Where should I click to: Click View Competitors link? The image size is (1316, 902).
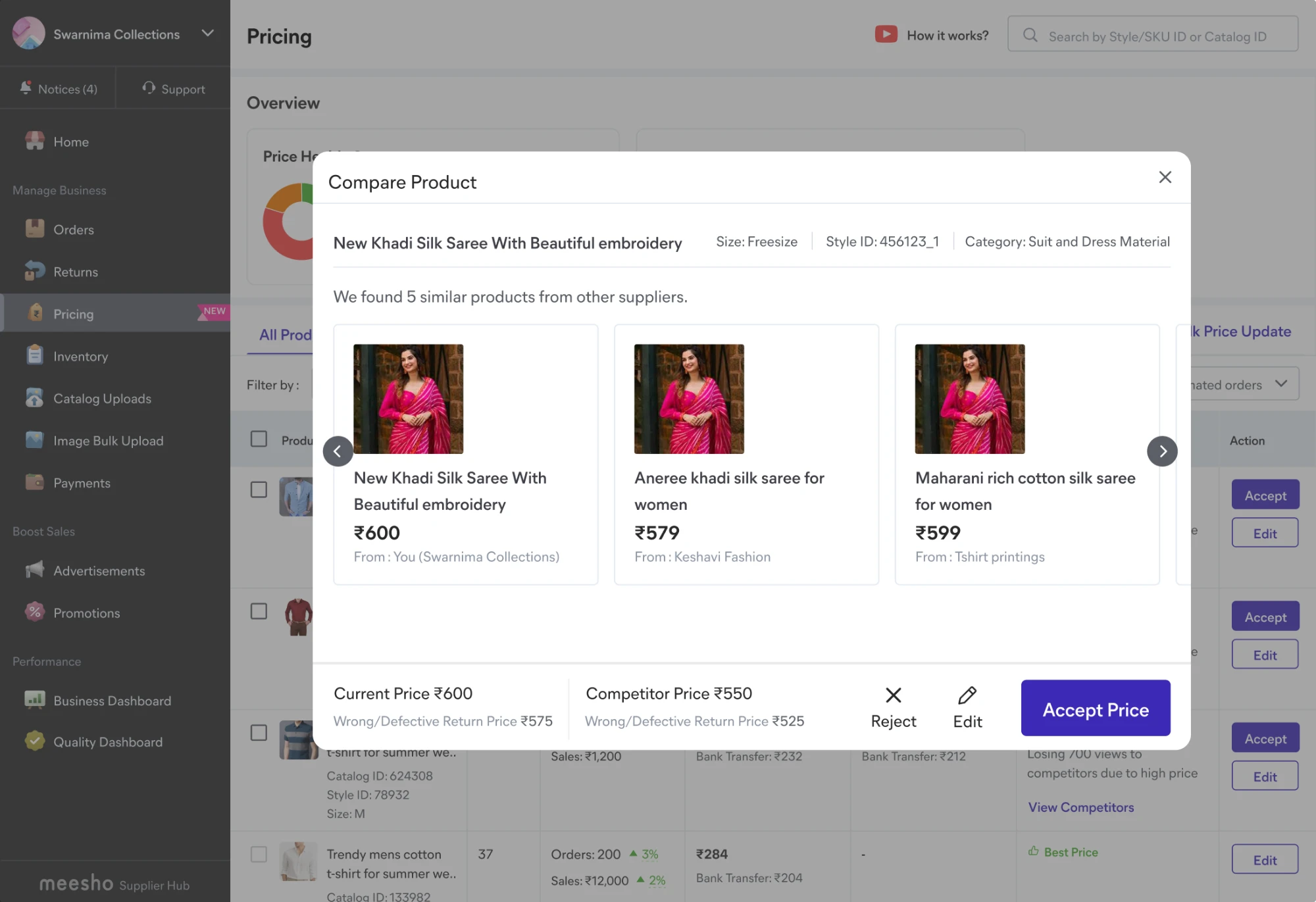1080,807
